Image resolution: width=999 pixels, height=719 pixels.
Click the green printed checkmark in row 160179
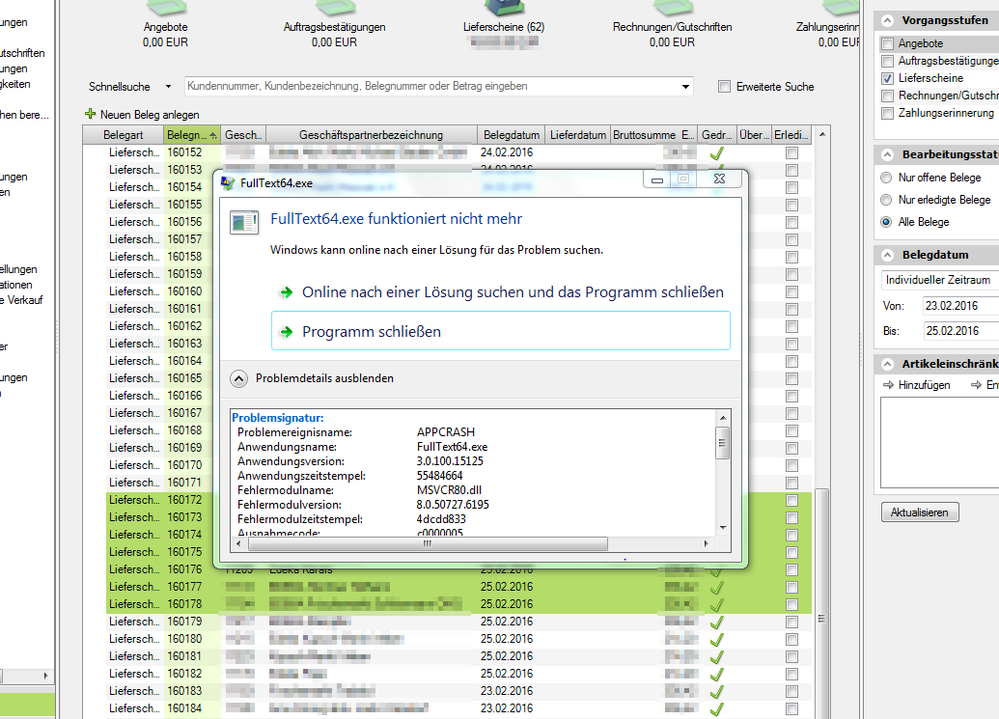pos(717,622)
